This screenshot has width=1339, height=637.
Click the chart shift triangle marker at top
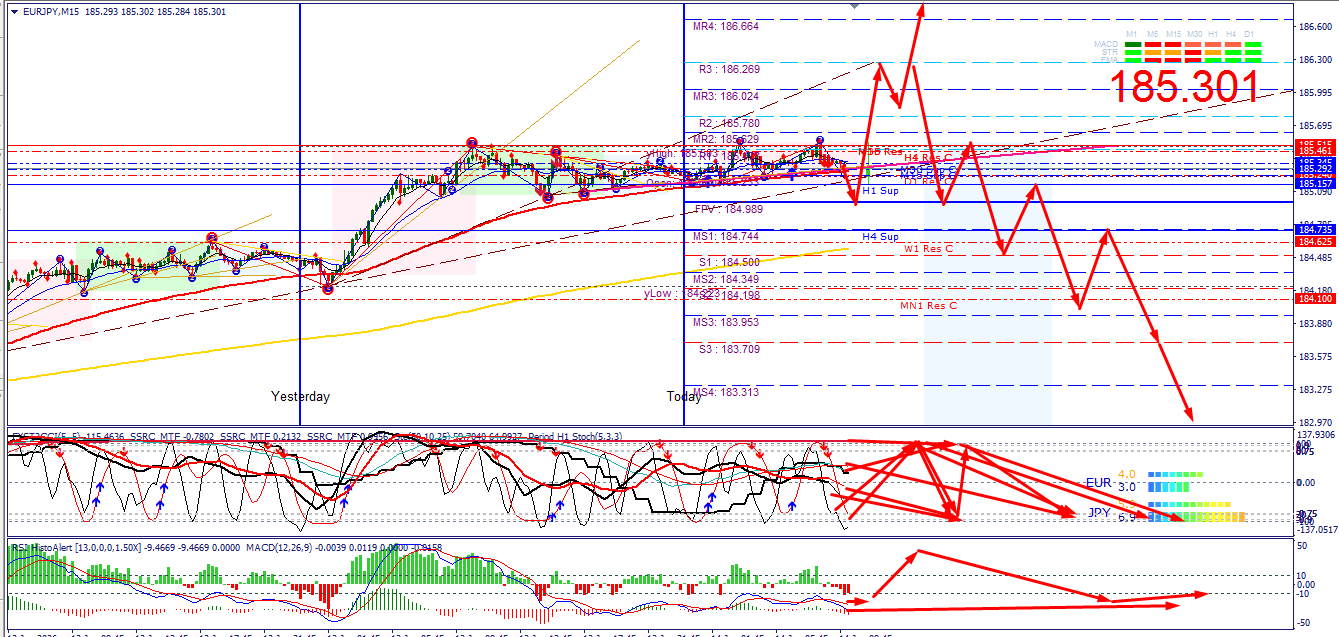click(x=853, y=6)
